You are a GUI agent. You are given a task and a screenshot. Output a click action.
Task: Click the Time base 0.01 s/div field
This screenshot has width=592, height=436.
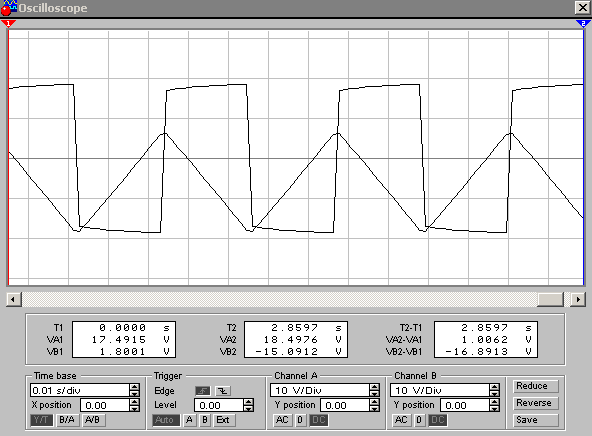coord(80,390)
